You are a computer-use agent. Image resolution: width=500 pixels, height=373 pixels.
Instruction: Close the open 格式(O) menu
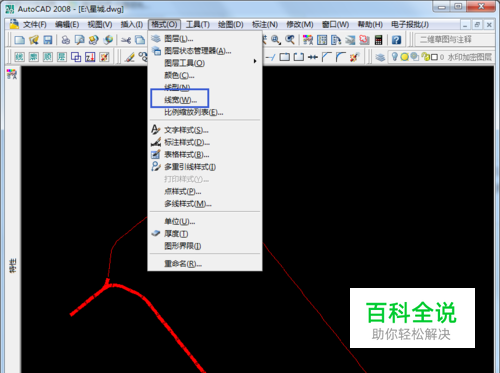(x=164, y=25)
